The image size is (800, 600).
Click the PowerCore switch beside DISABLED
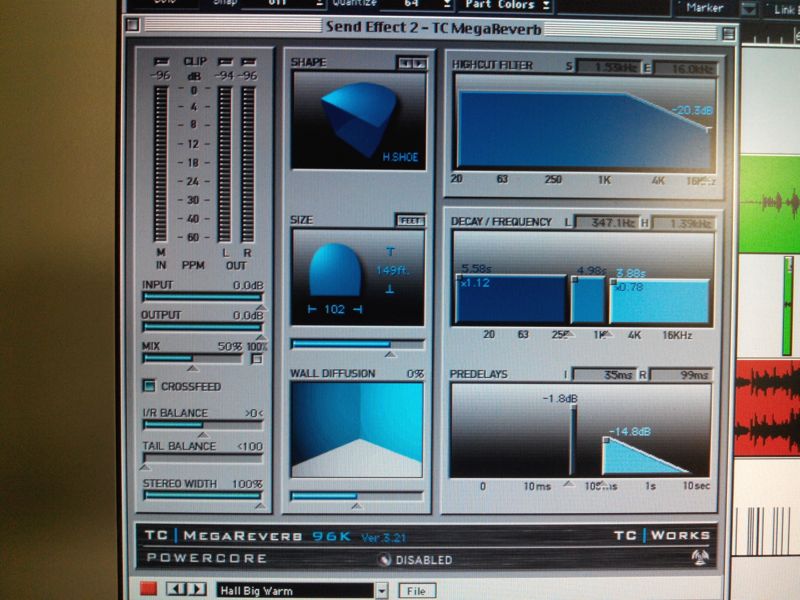384,560
